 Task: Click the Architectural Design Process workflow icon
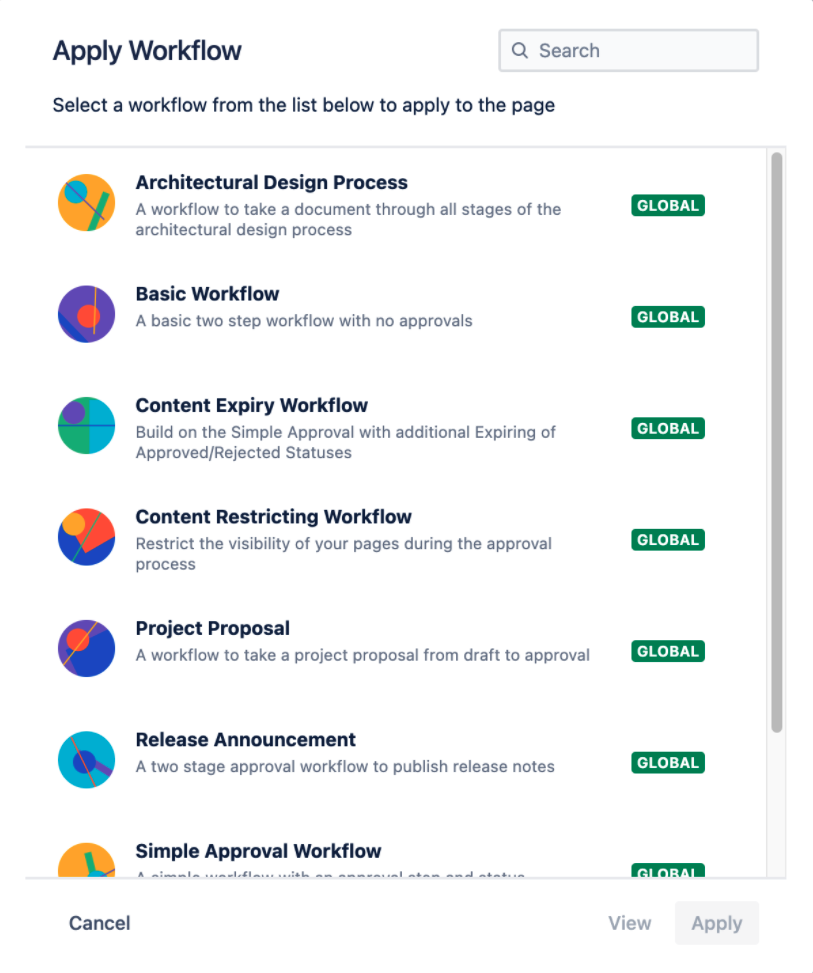pyautogui.click(x=86, y=203)
